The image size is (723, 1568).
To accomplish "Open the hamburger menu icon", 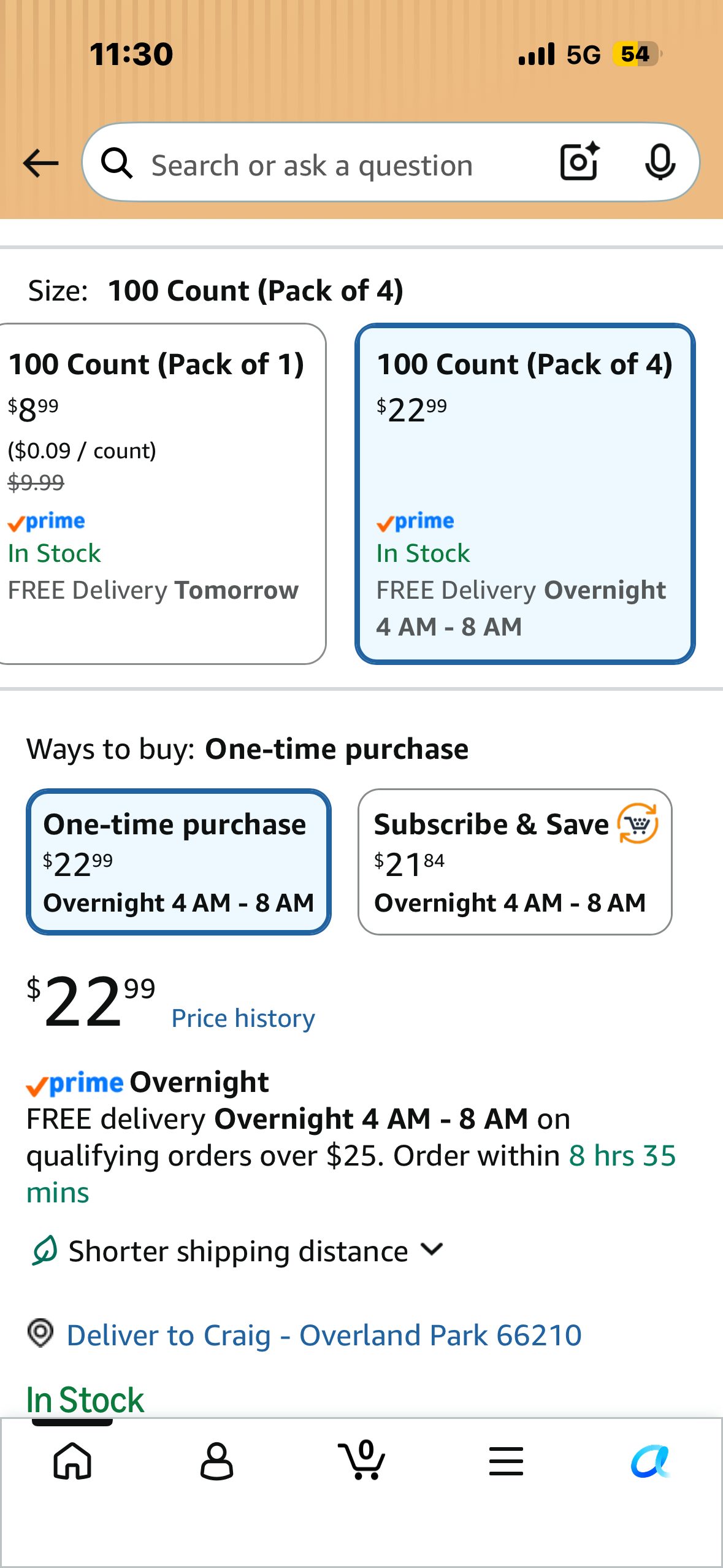I will 506,1461.
